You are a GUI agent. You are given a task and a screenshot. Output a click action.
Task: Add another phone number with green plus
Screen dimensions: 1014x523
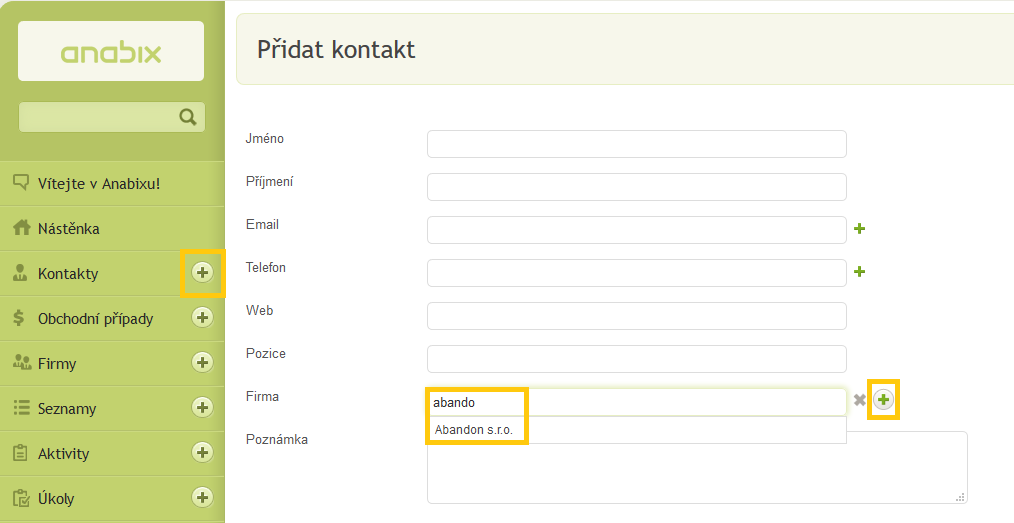tap(859, 272)
